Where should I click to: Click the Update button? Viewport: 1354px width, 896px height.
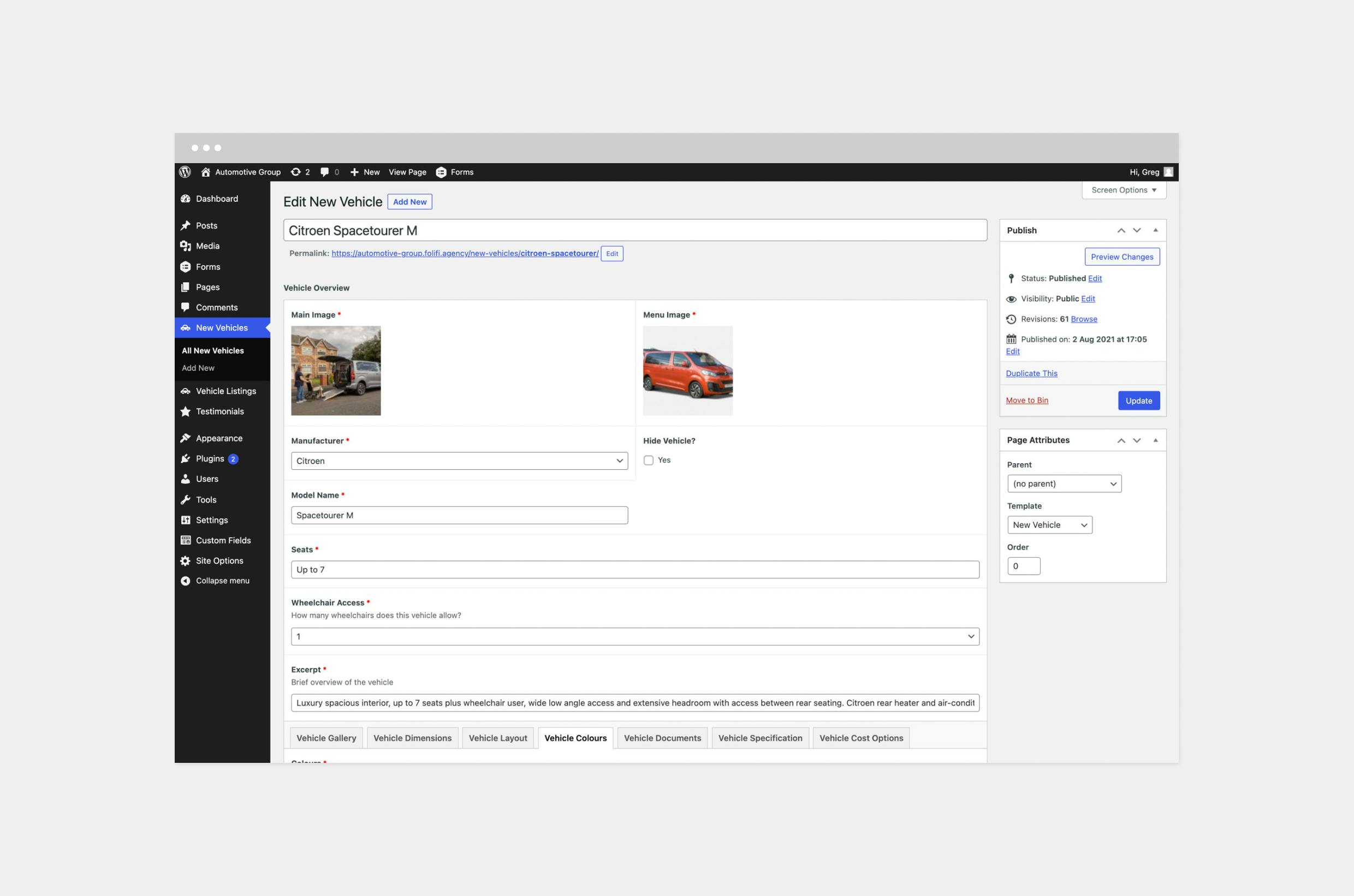pos(1138,401)
